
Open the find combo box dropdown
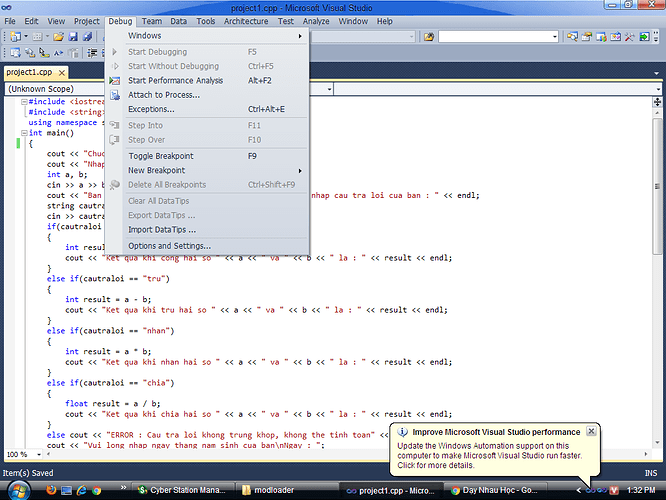[554, 37]
